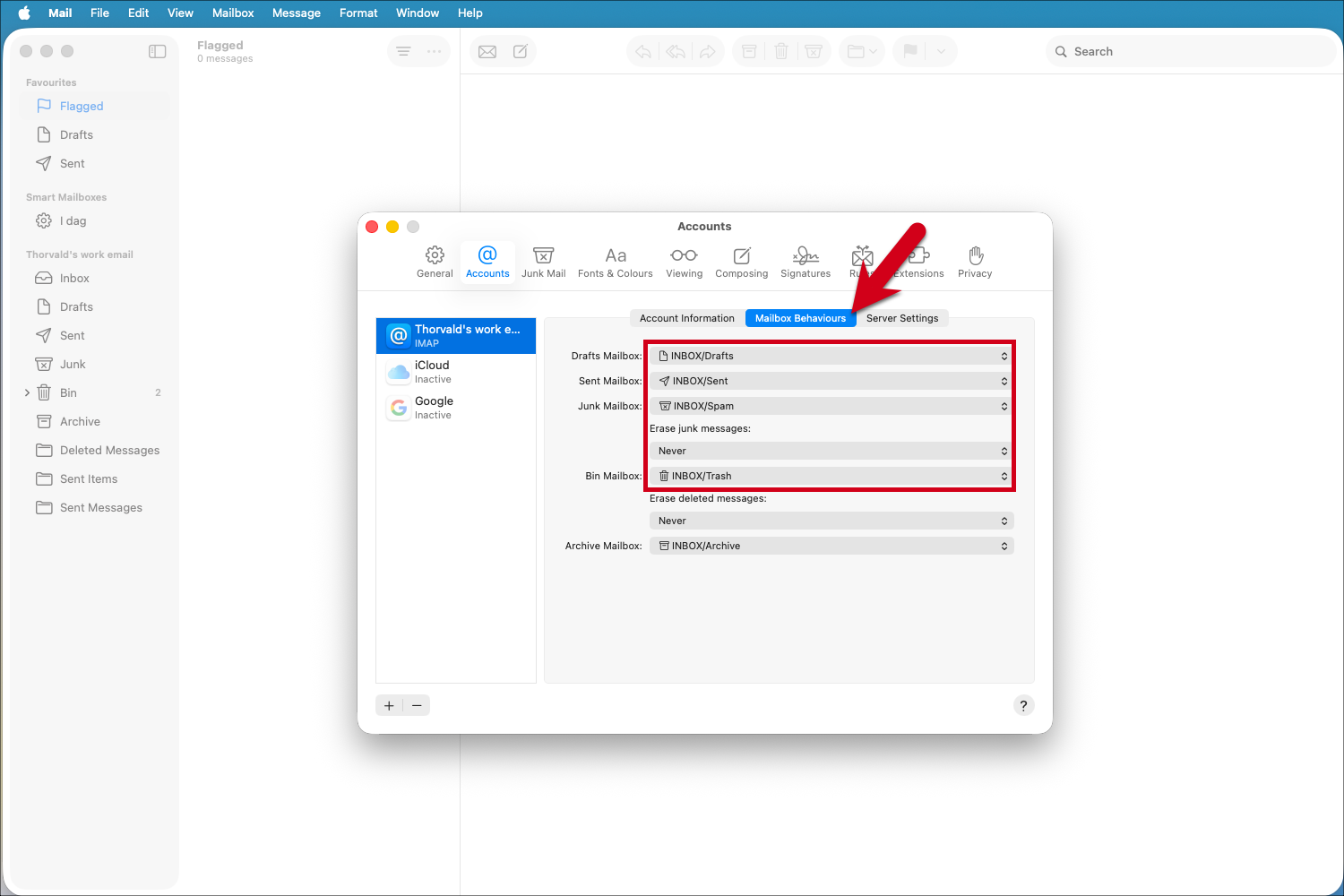This screenshot has width=1344, height=896.
Task: Switch to the Server Settings tab
Action: pos(903,318)
